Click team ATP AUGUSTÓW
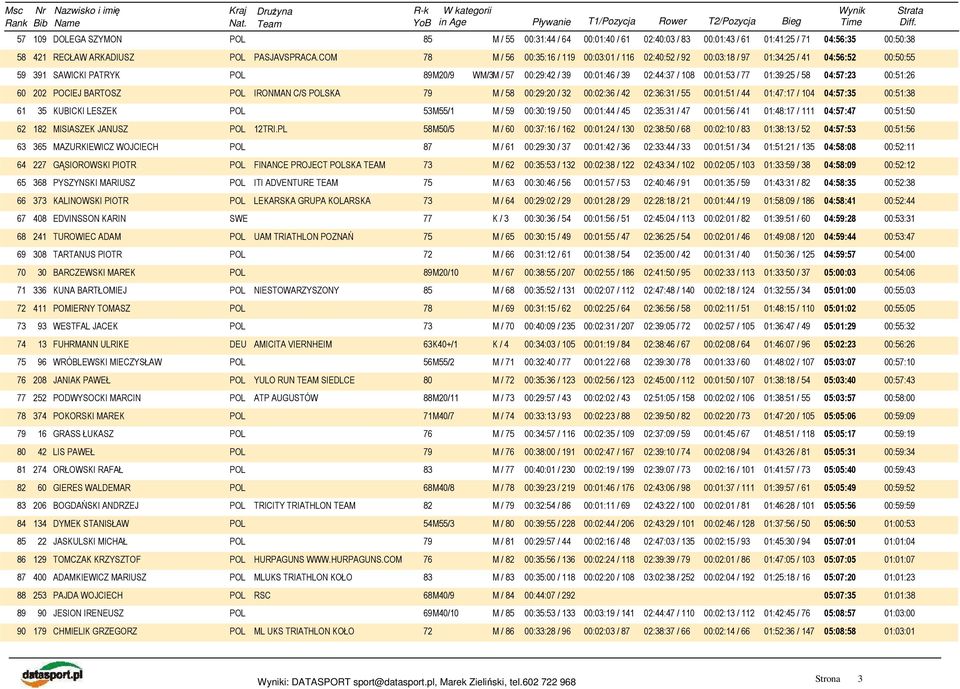Image resolution: width=960 pixels, height=689 pixels. (x=286, y=397)
